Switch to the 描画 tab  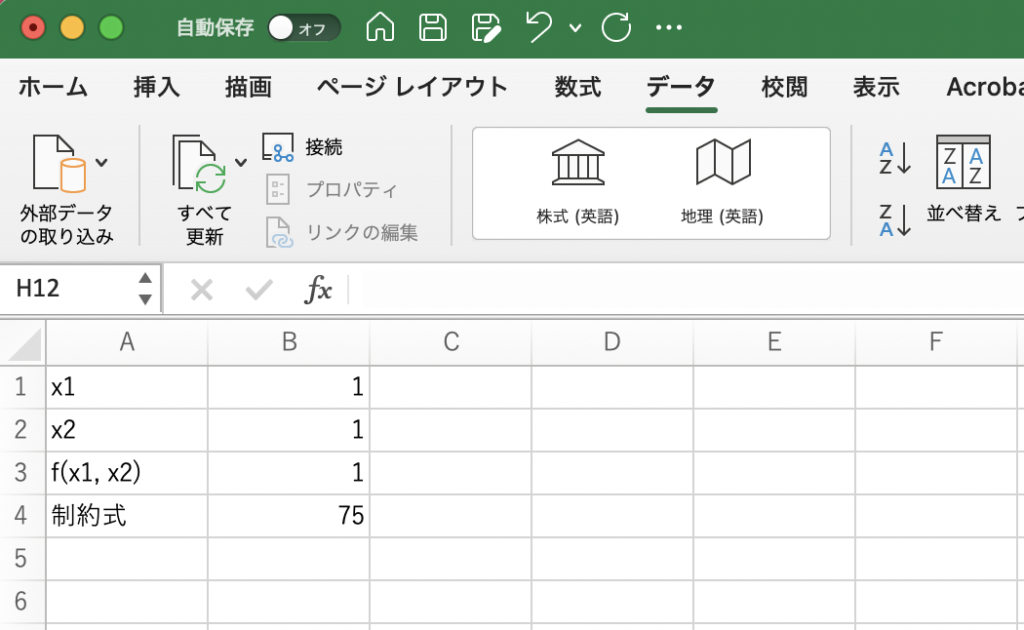[x=248, y=87]
